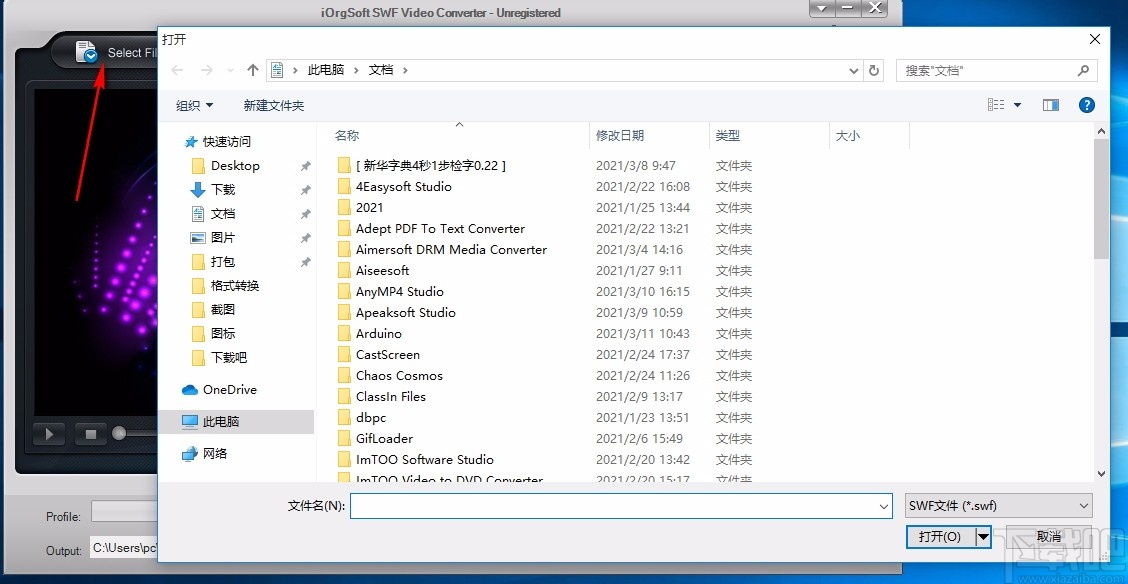Image resolution: width=1128 pixels, height=584 pixels.
Task: Click the refresh icon beside address bar
Action: [874, 69]
